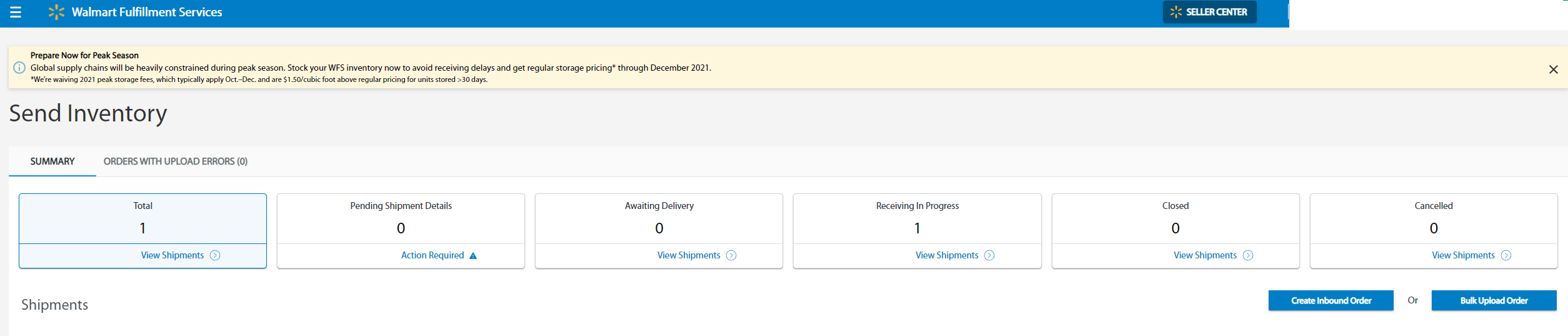Click the Shipments section heading
Viewport: 1568px width, 336px height.
(x=55, y=305)
